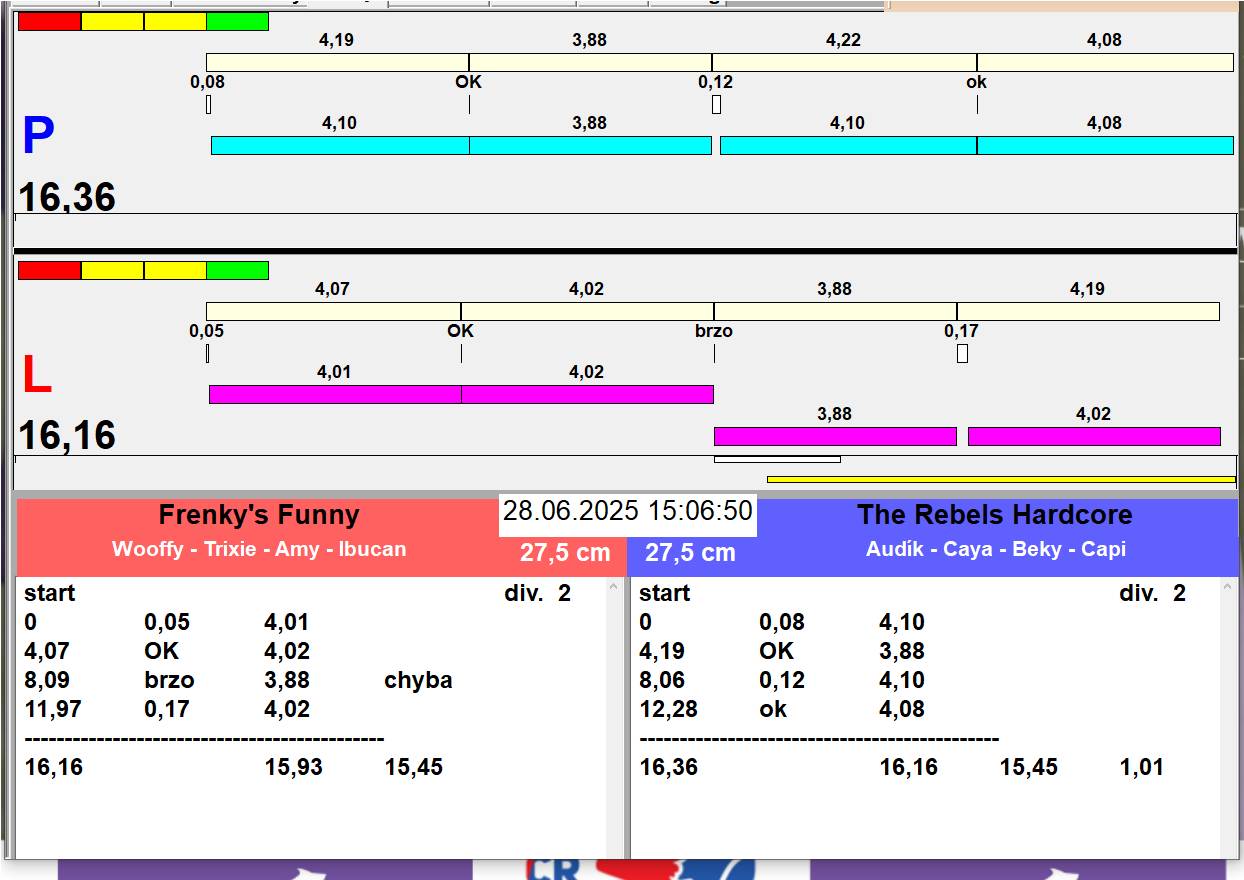Click the yellow progress bar at bottom of lane L

[1001, 479]
